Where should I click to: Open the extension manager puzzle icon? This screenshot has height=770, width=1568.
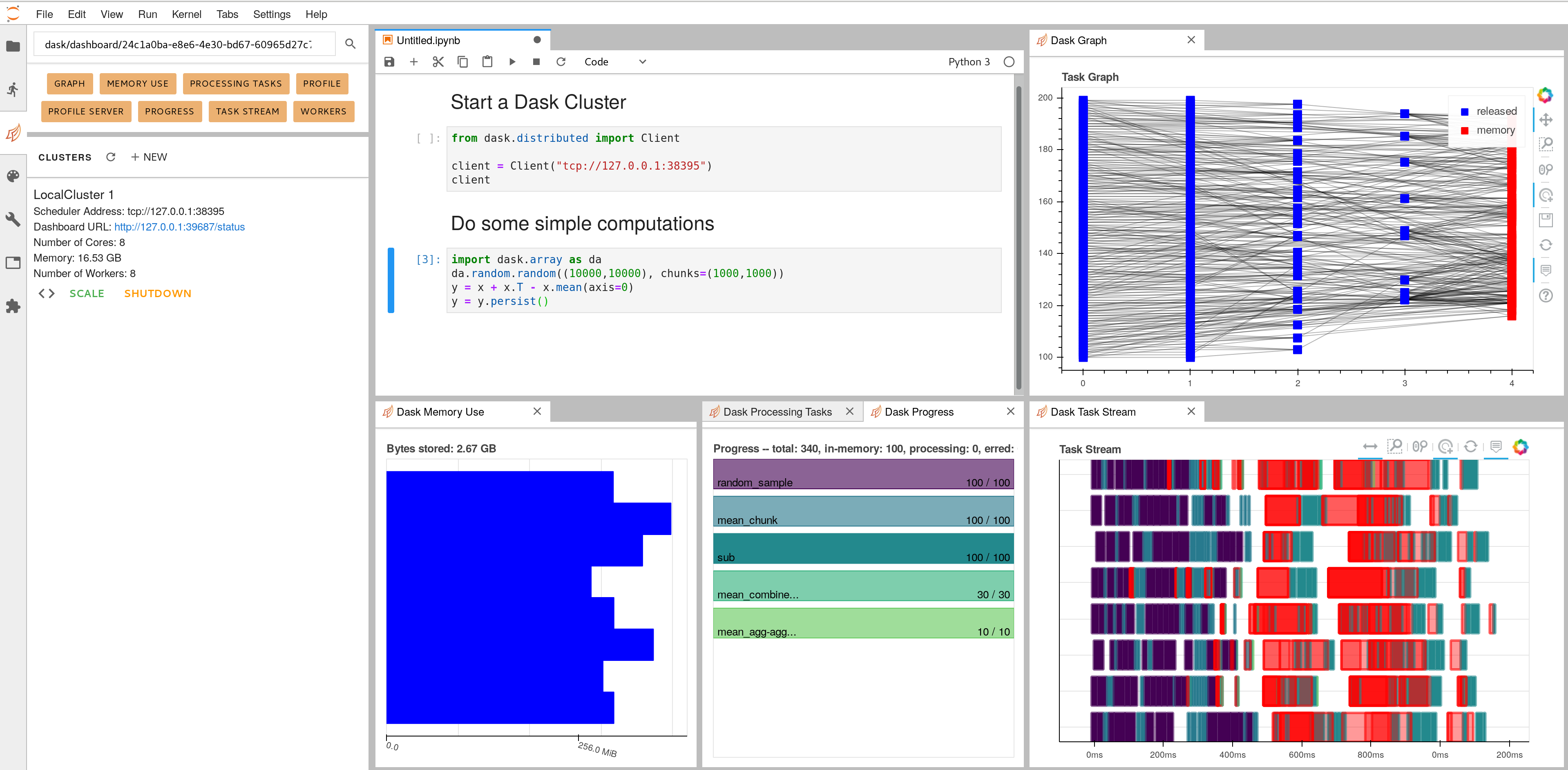[x=13, y=306]
